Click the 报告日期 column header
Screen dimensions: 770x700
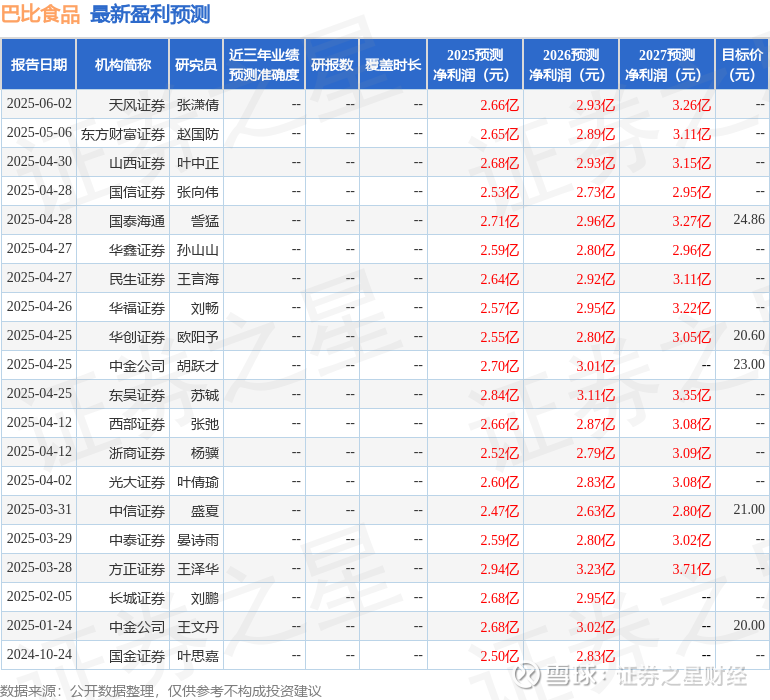click(x=39, y=65)
